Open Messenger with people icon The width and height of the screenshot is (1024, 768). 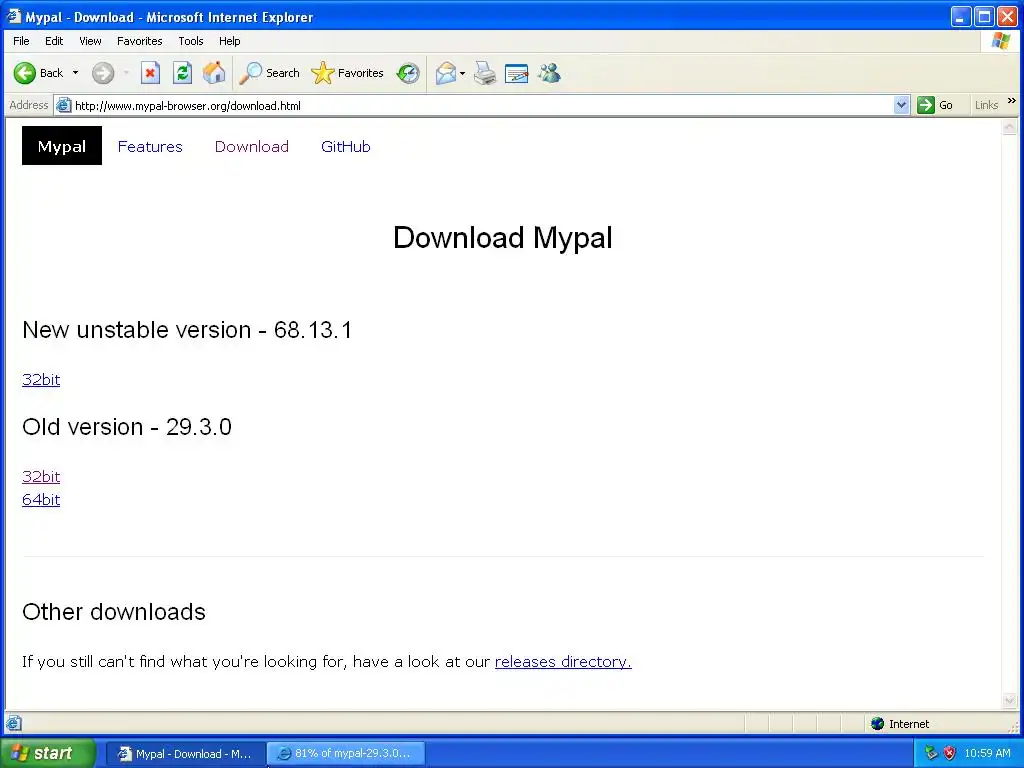click(x=549, y=73)
